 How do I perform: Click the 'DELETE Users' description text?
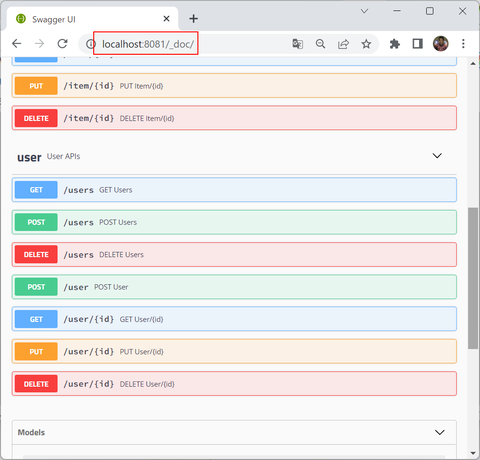[121, 255]
